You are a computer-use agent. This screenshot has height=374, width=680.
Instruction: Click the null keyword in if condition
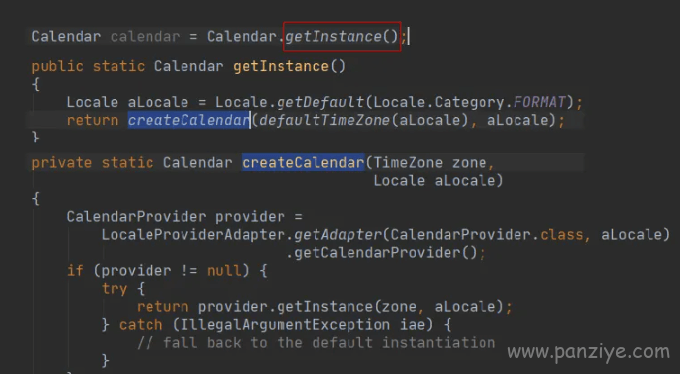pos(224,271)
